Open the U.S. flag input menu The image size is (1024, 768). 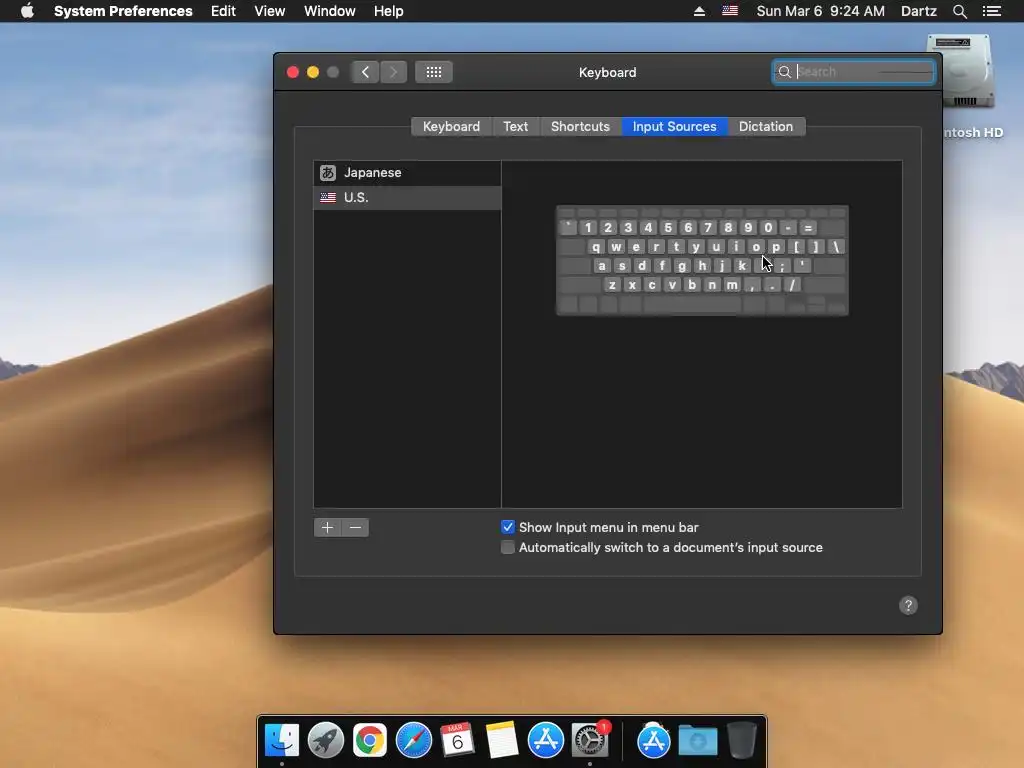729,11
